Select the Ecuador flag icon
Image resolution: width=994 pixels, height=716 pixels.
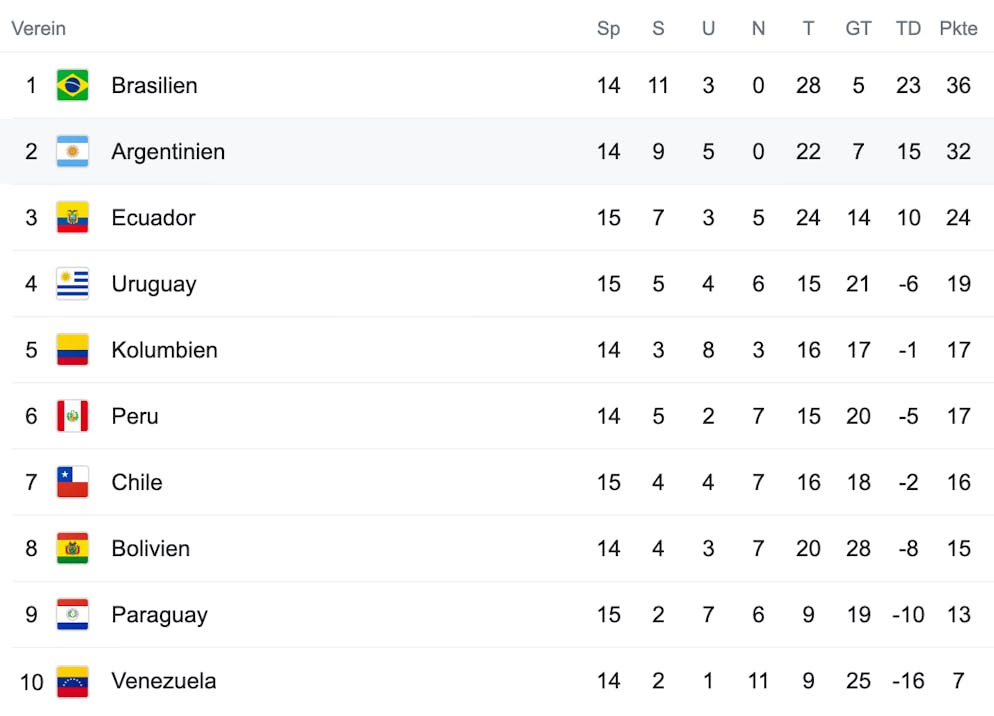(x=72, y=218)
